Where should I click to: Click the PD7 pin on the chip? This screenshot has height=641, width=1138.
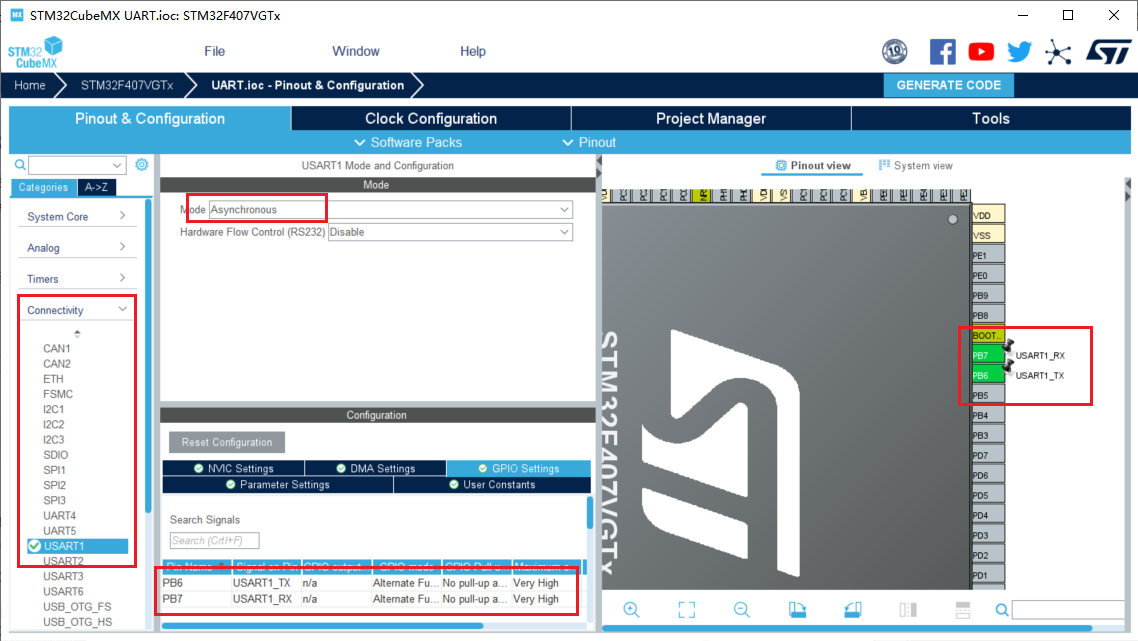(x=988, y=455)
